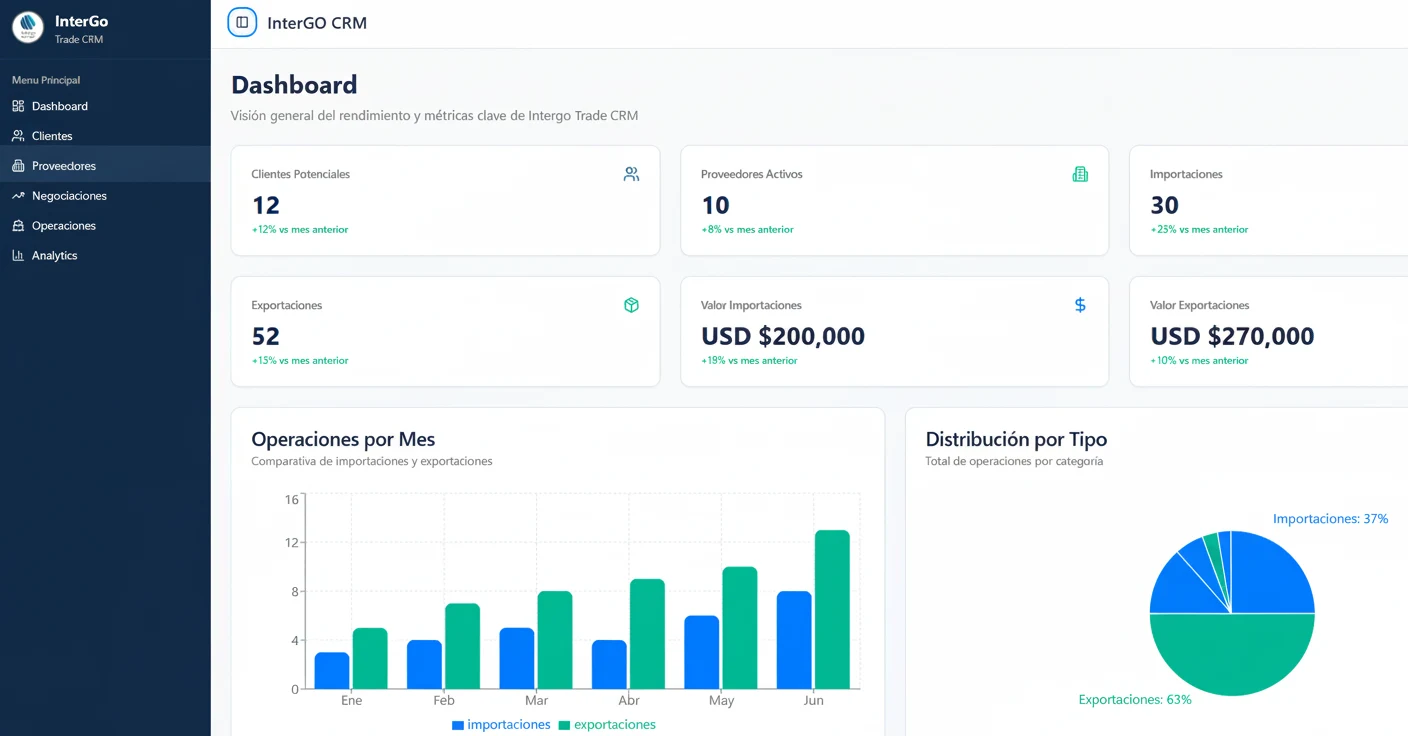Toggle the sidebar panel button
Viewport: 1408px width, 736px height.
[242, 22]
